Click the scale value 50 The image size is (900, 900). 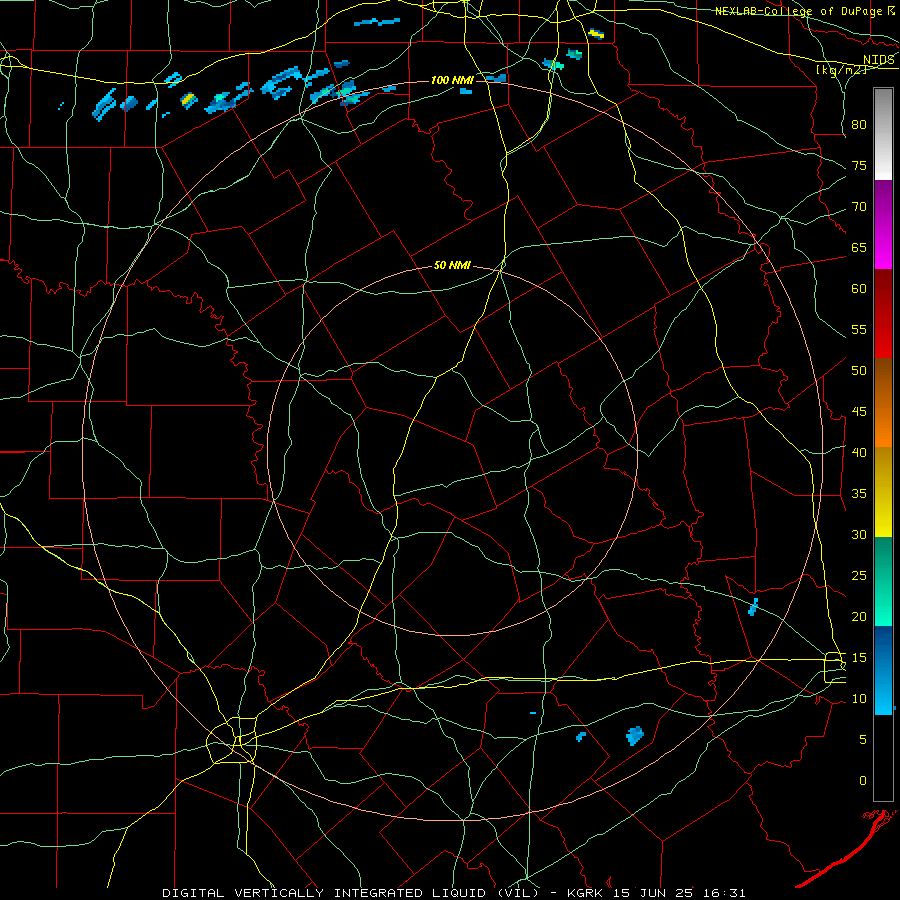tap(859, 371)
